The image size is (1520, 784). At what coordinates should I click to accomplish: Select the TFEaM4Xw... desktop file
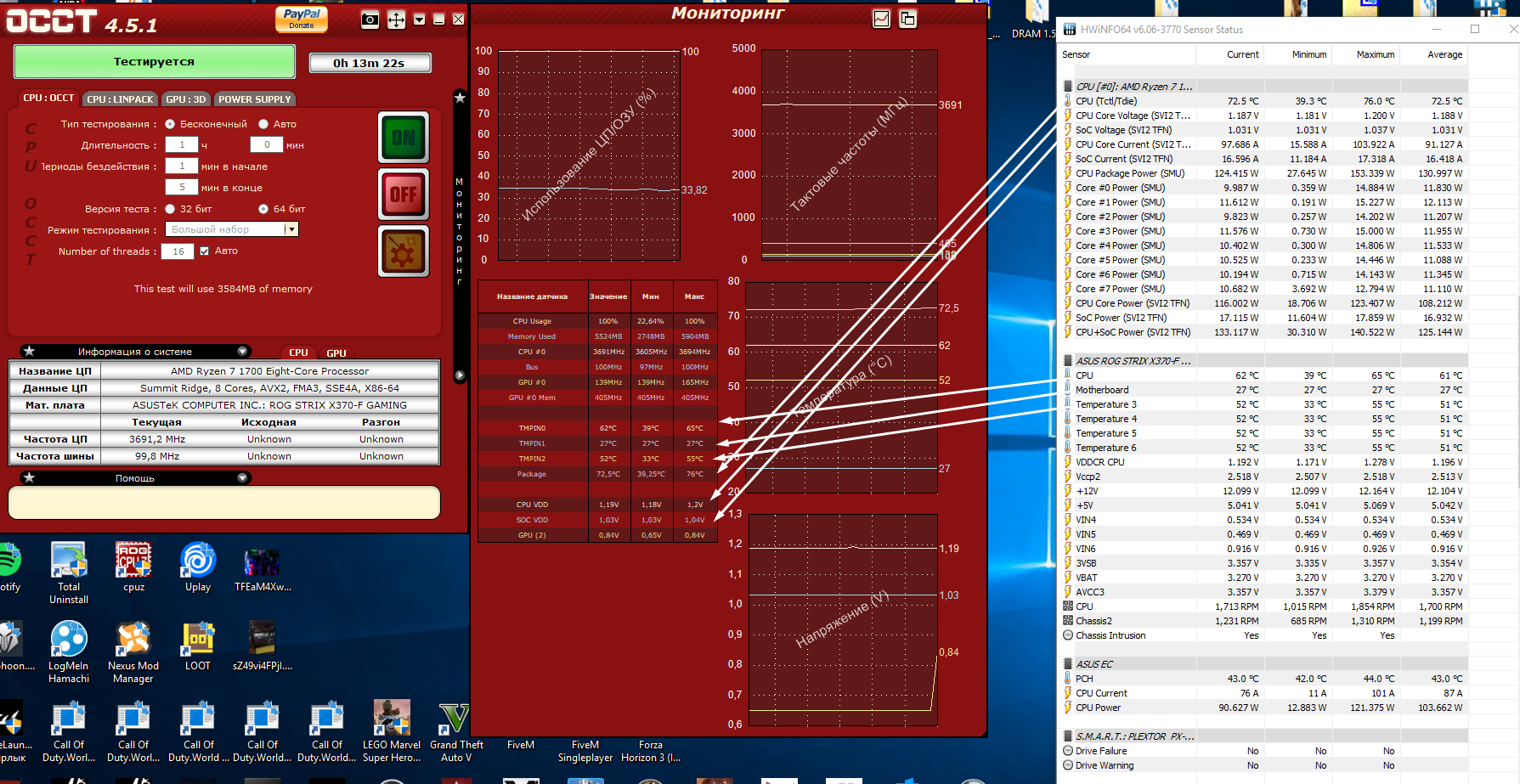coord(263,567)
